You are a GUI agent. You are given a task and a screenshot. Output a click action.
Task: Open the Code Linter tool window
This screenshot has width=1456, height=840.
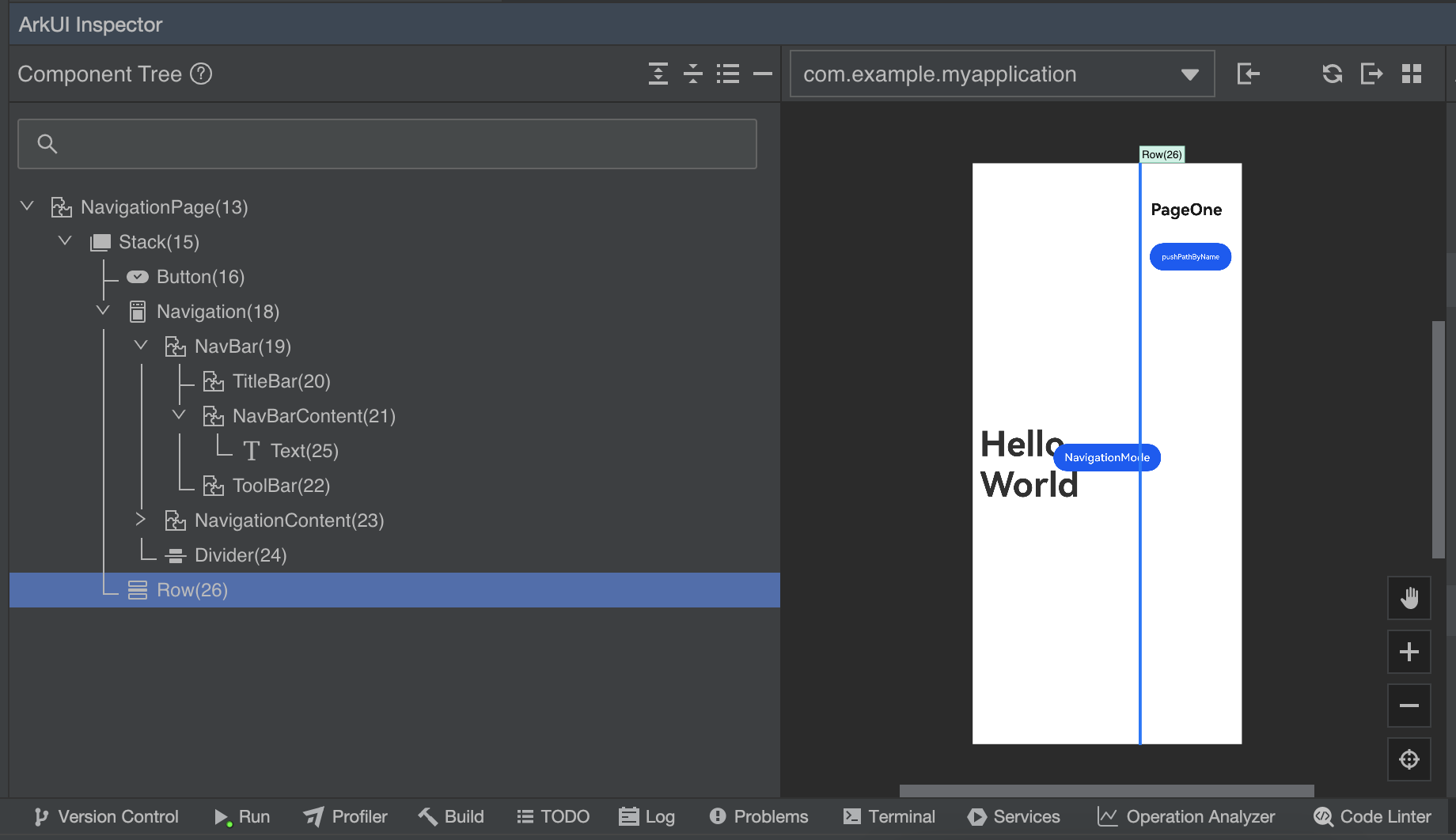click(x=1372, y=816)
